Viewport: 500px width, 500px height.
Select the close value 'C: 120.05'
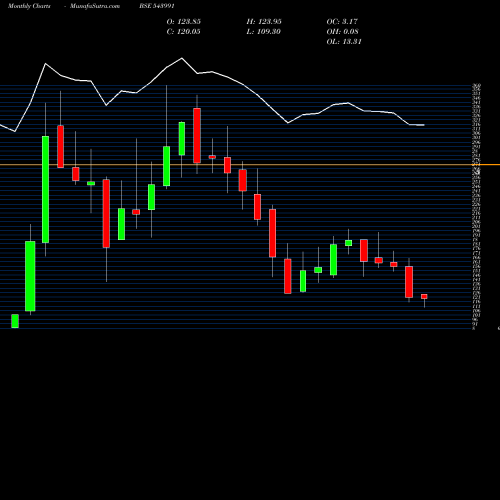[x=184, y=32]
